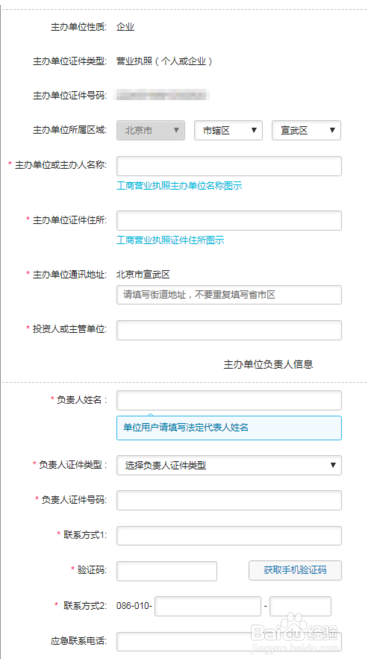The height and width of the screenshot is (666, 368).
Task: Expand the 市辖区 city dropdown
Action: (228, 130)
